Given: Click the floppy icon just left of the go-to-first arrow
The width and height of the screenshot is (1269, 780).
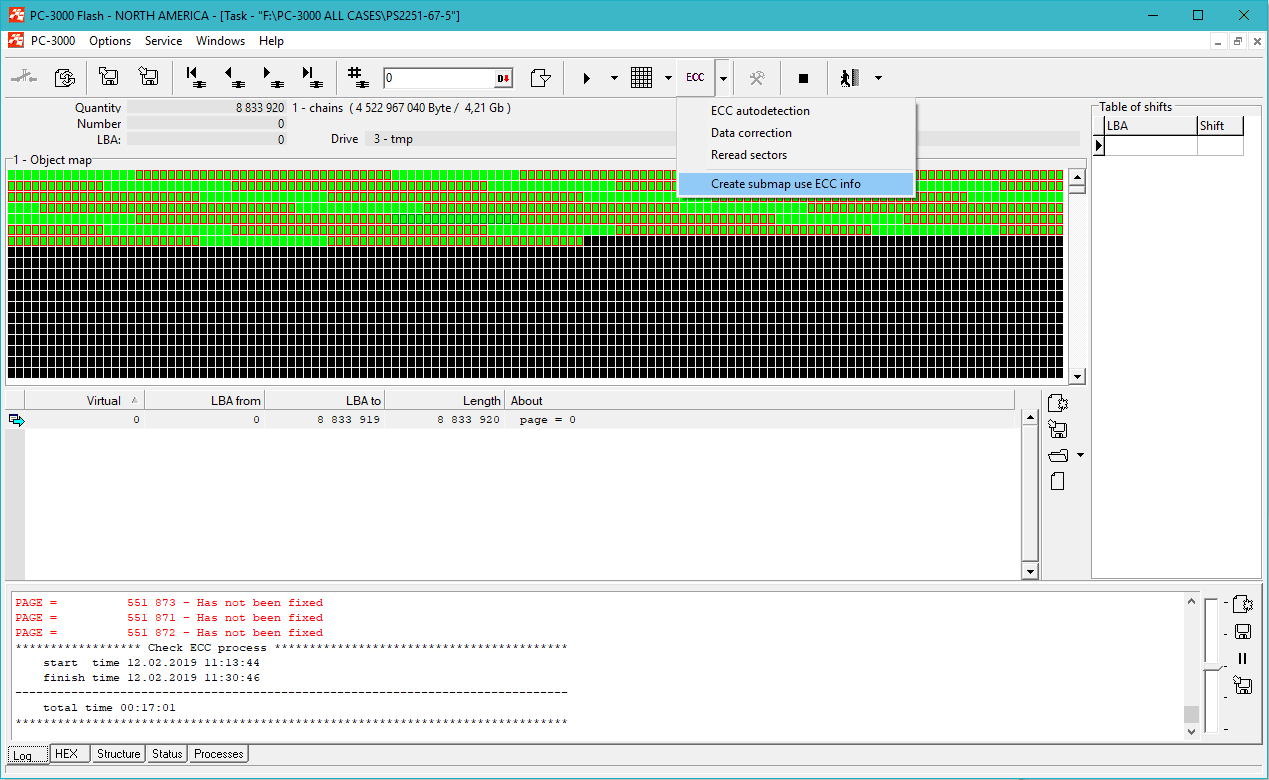Looking at the screenshot, I should point(148,78).
